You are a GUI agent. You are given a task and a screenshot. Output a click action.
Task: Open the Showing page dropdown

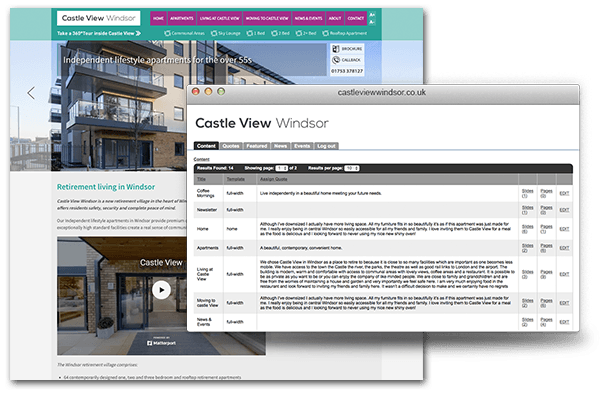[x=282, y=168]
